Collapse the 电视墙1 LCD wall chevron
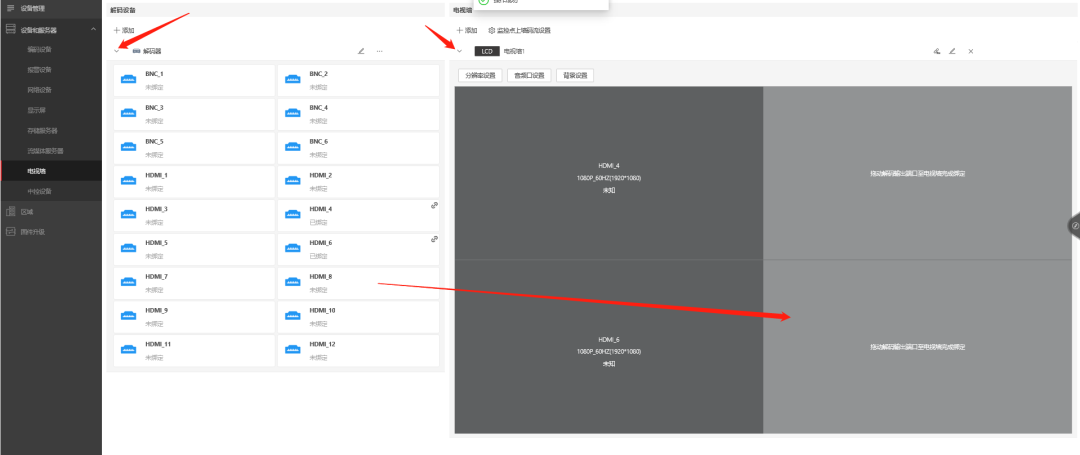Screen dimensions: 1080x455 459,51
